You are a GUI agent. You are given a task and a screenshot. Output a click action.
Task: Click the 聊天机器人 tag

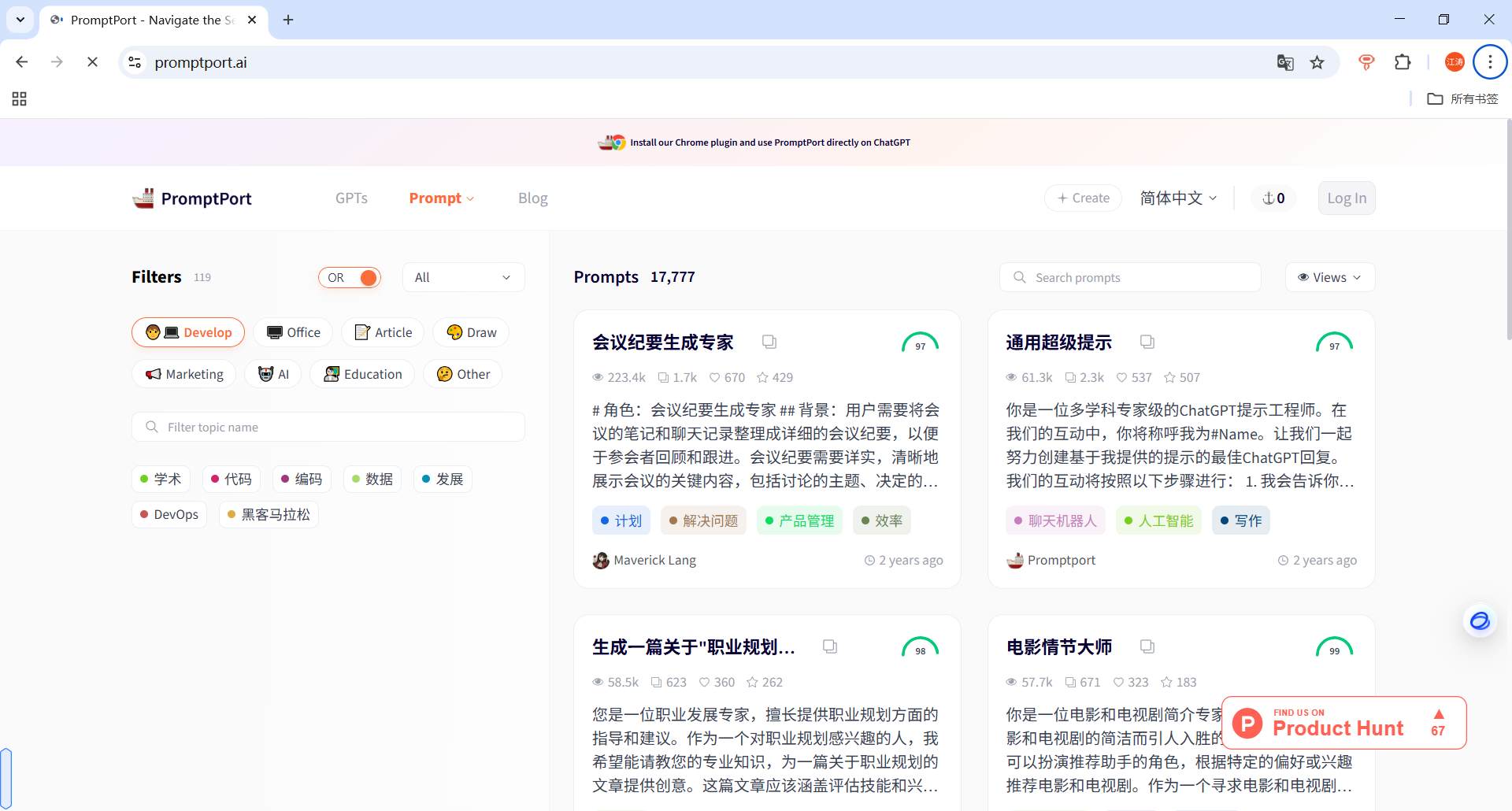pos(1055,520)
